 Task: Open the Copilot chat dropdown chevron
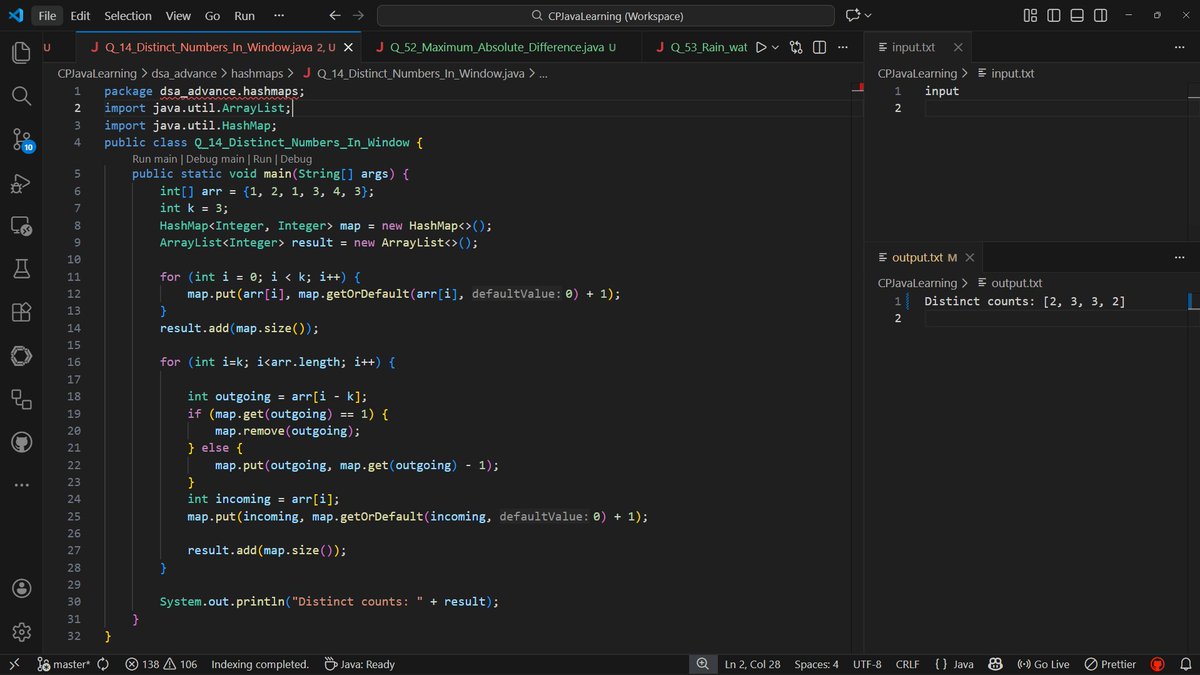point(868,16)
